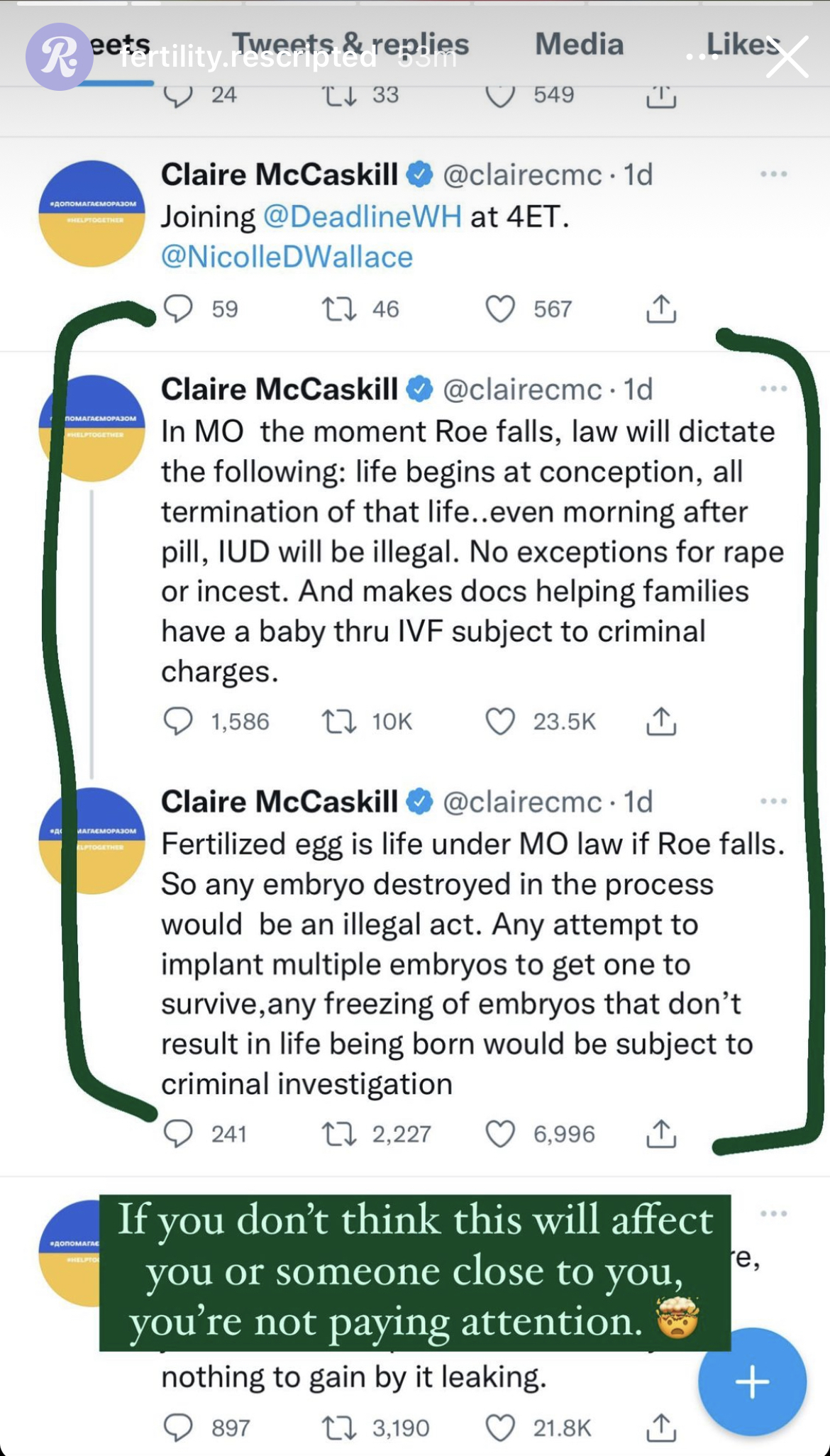This screenshot has width=830, height=1456.
Task: Open more options for the DeadlineWH tweet
Action: (773, 175)
